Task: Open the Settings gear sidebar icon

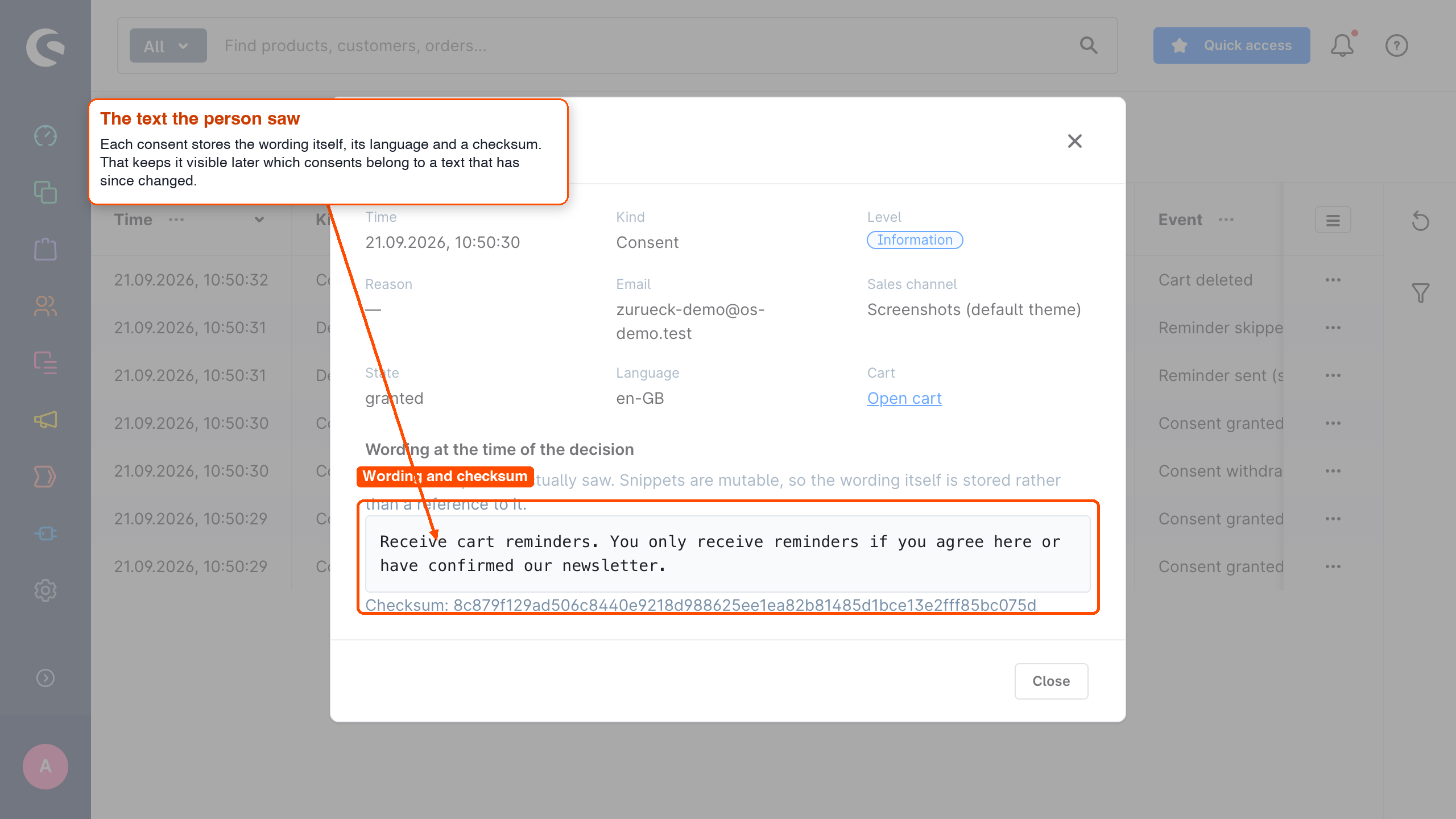Action: click(x=45, y=590)
